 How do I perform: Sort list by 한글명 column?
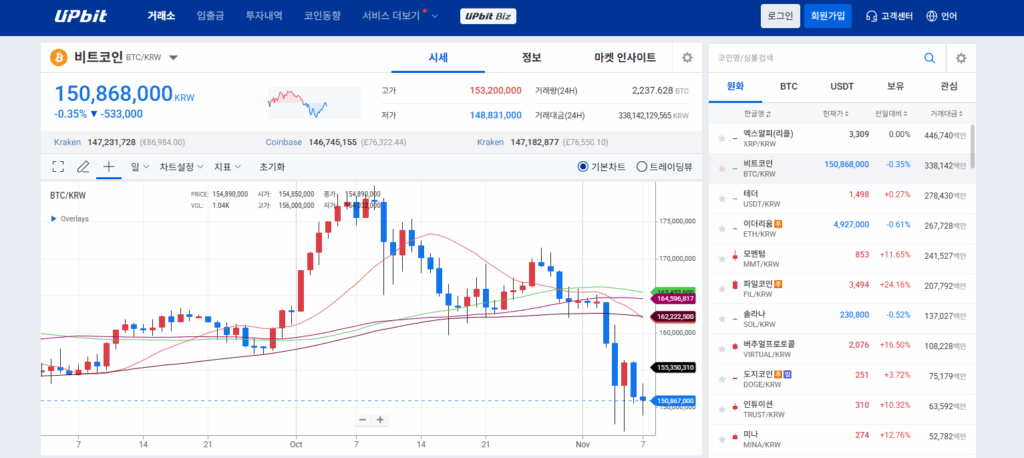[x=757, y=114]
